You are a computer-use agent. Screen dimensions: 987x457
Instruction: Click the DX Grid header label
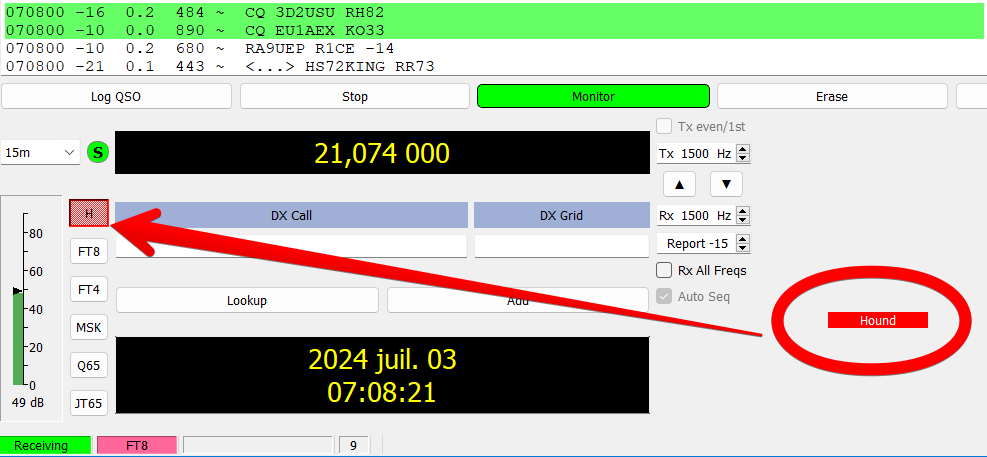[x=561, y=215]
